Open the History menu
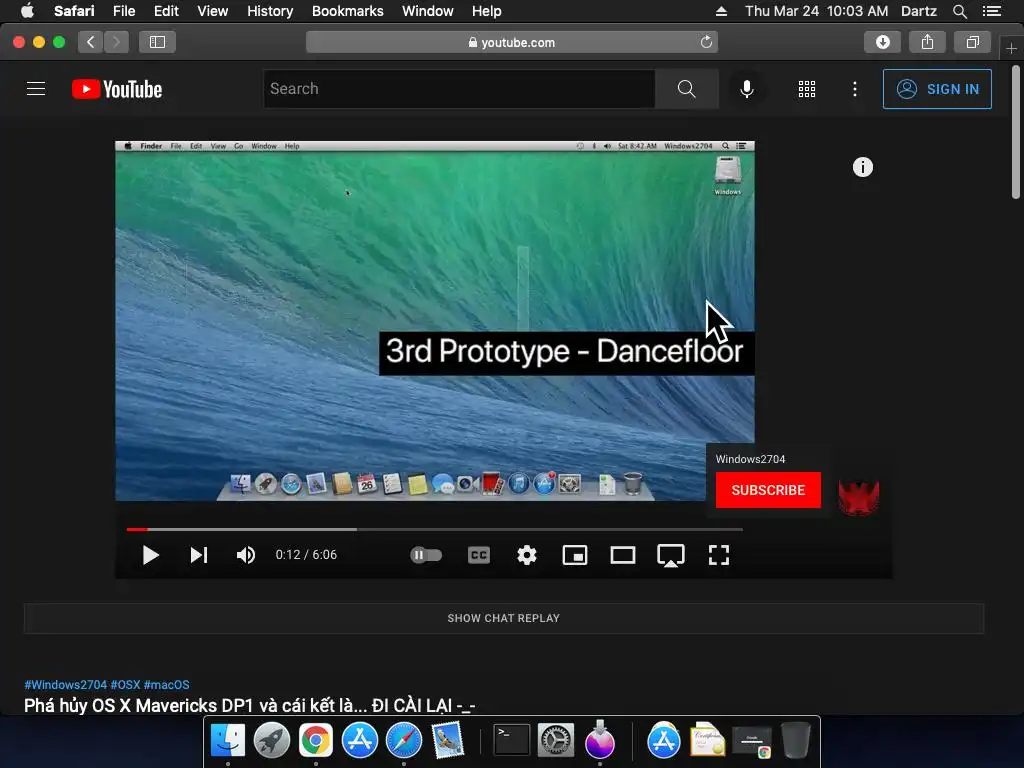The width and height of the screenshot is (1024, 768). tap(270, 11)
